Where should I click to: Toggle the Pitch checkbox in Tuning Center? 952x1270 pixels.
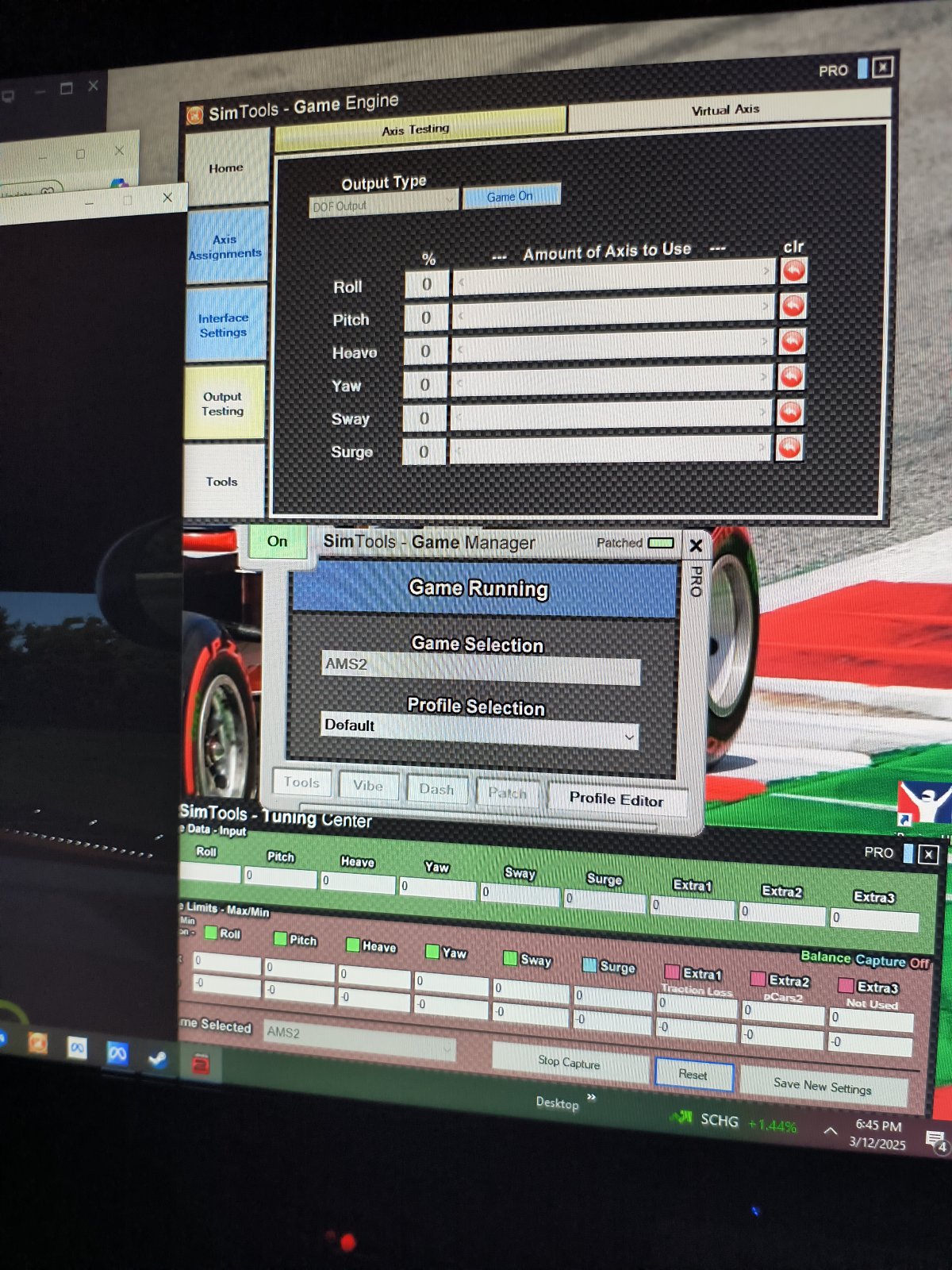tap(280, 938)
